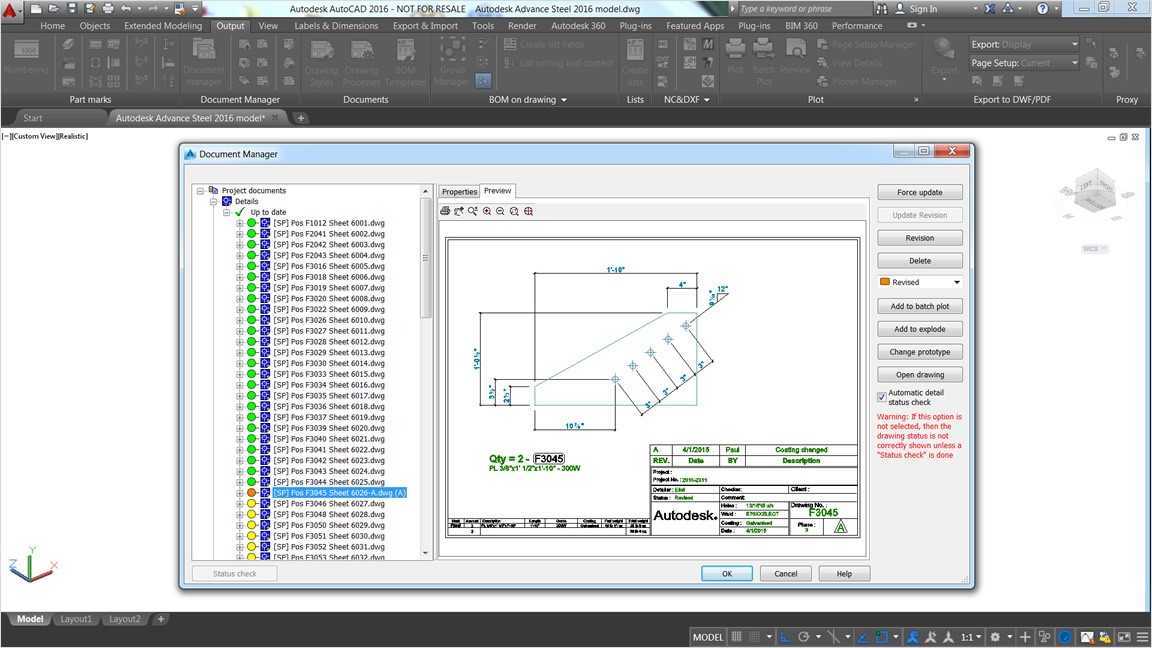
Task: Collapse the Project documents tree node
Action: click(199, 190)
